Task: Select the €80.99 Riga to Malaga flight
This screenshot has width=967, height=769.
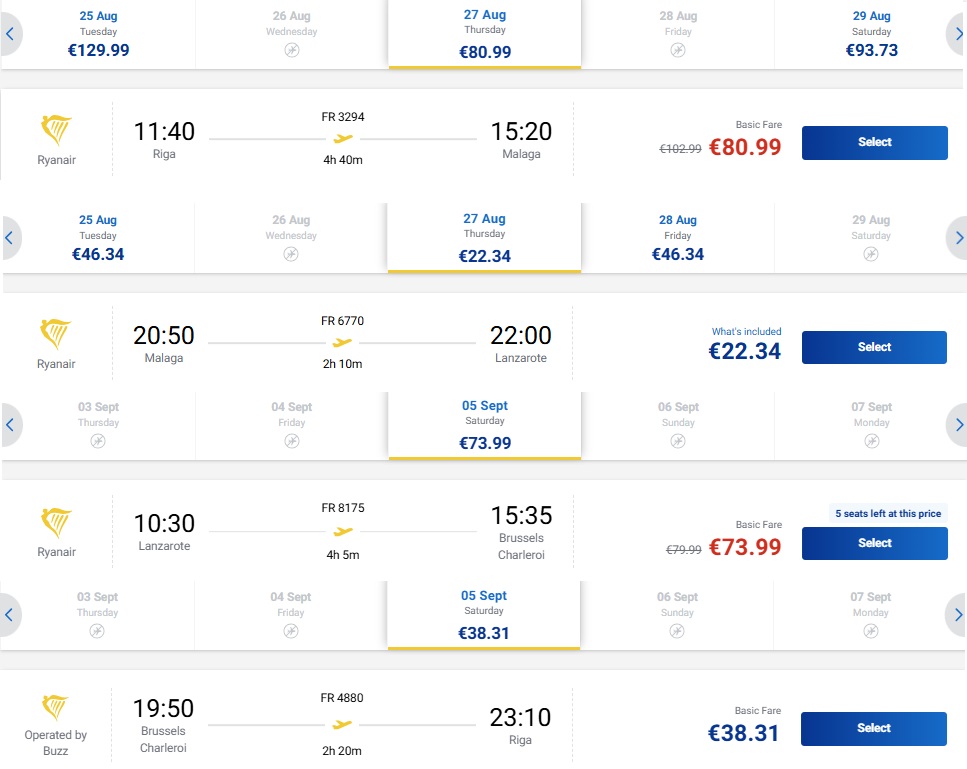Action: click(874, 142)
